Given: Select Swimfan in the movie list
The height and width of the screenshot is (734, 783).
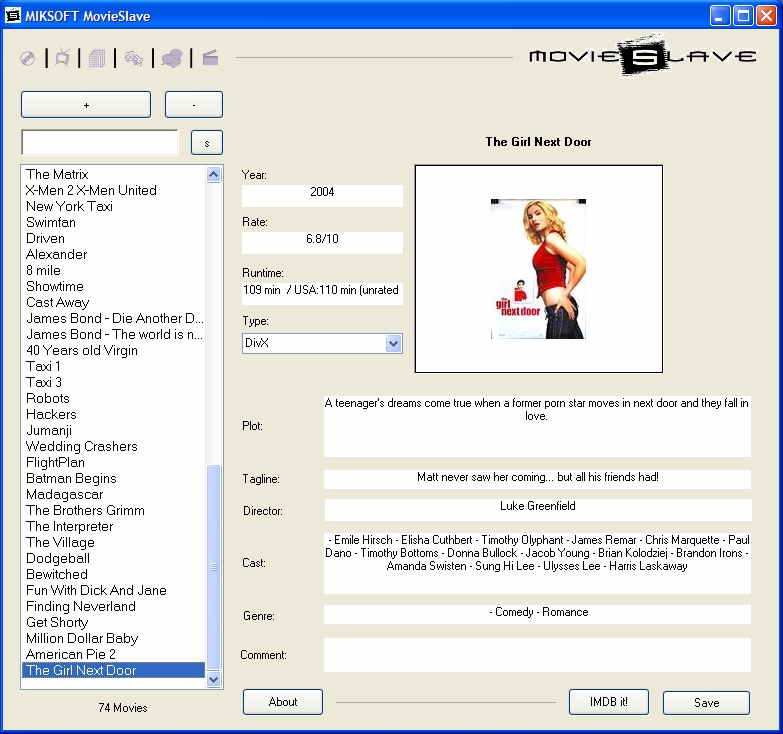Looking at the screenshot, I should coord(114,222).
